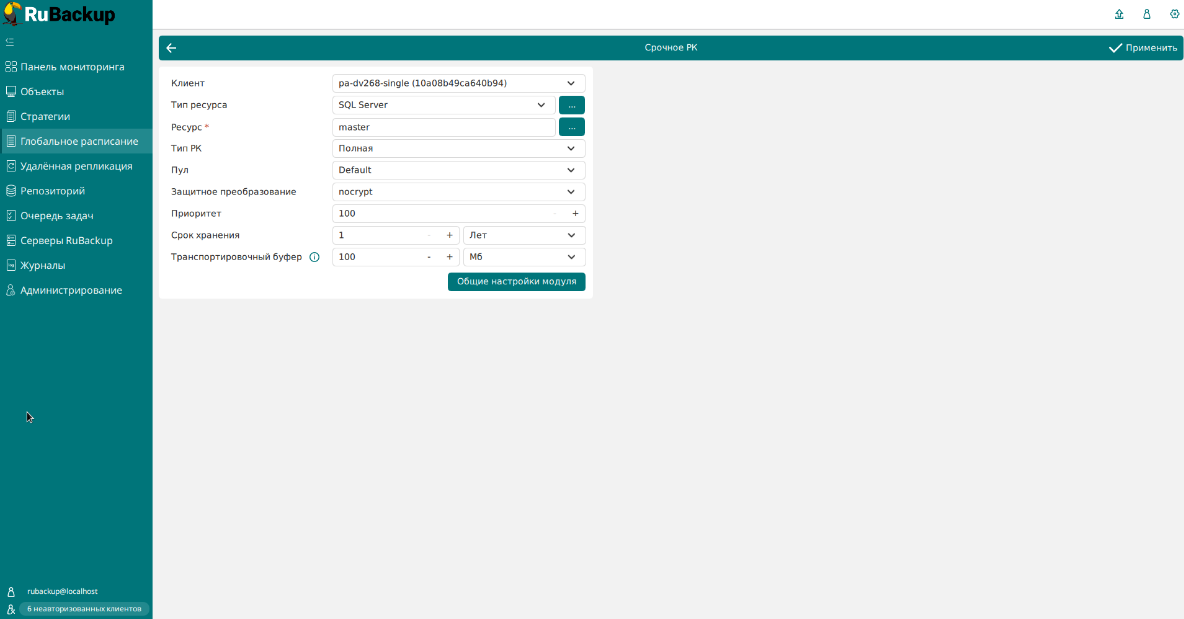Open Панель мониторинга in the sidebar

tap(72, 67)
